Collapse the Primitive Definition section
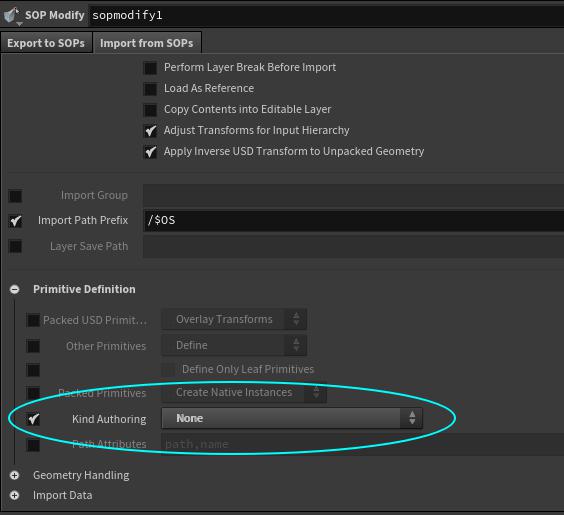 (x=14, y=290)
